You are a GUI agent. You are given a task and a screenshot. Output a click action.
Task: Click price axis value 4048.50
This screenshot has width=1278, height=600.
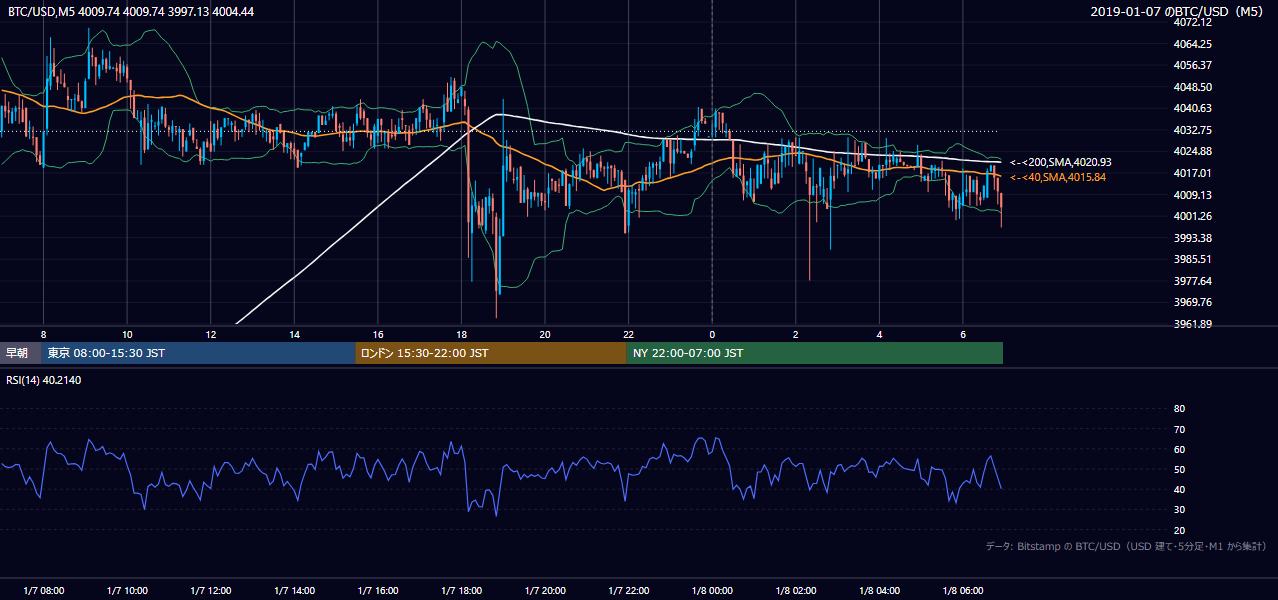click(1192, 87)
